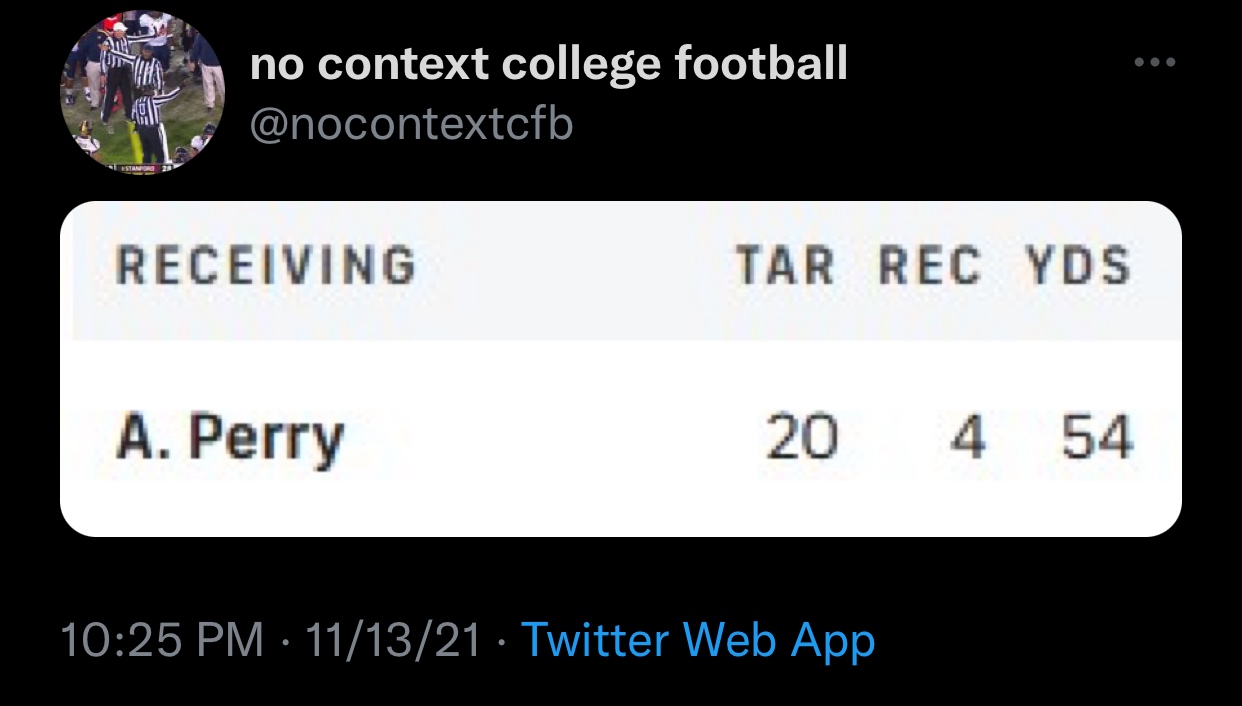1242x706 pixels.
Task: Select the A. Perry player name
Action: click(x=230, y=439)
